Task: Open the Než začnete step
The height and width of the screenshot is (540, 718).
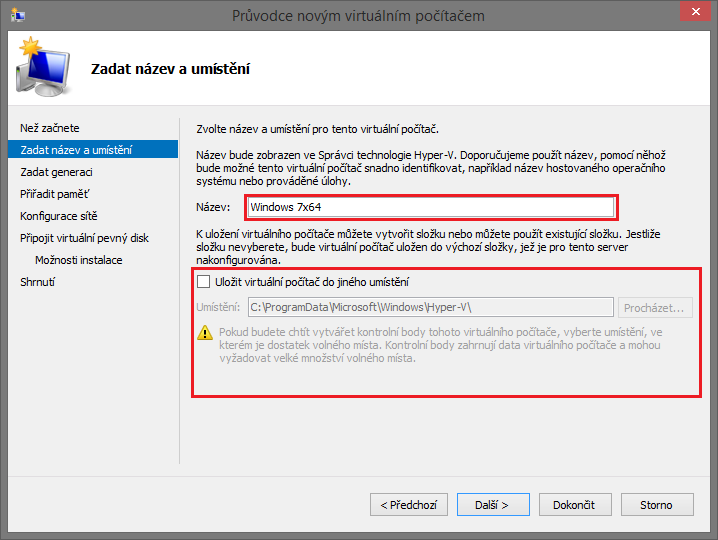Action: pyautogui.click(x=50, y=128)
